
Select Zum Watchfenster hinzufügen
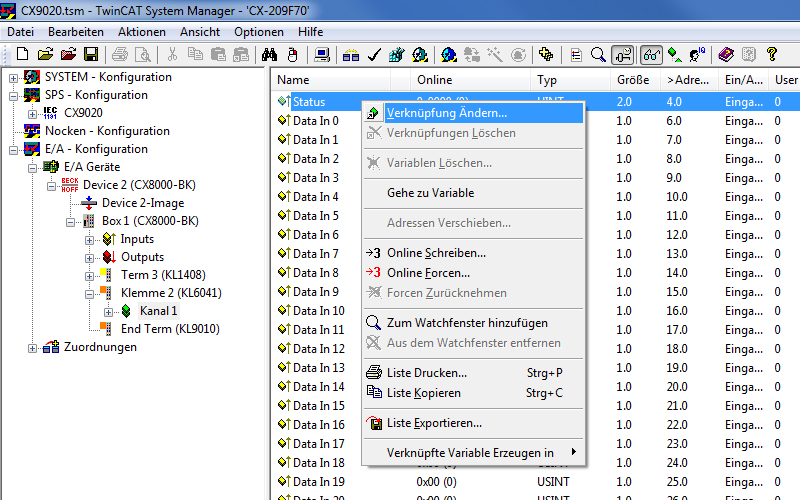tap(473, 323)
